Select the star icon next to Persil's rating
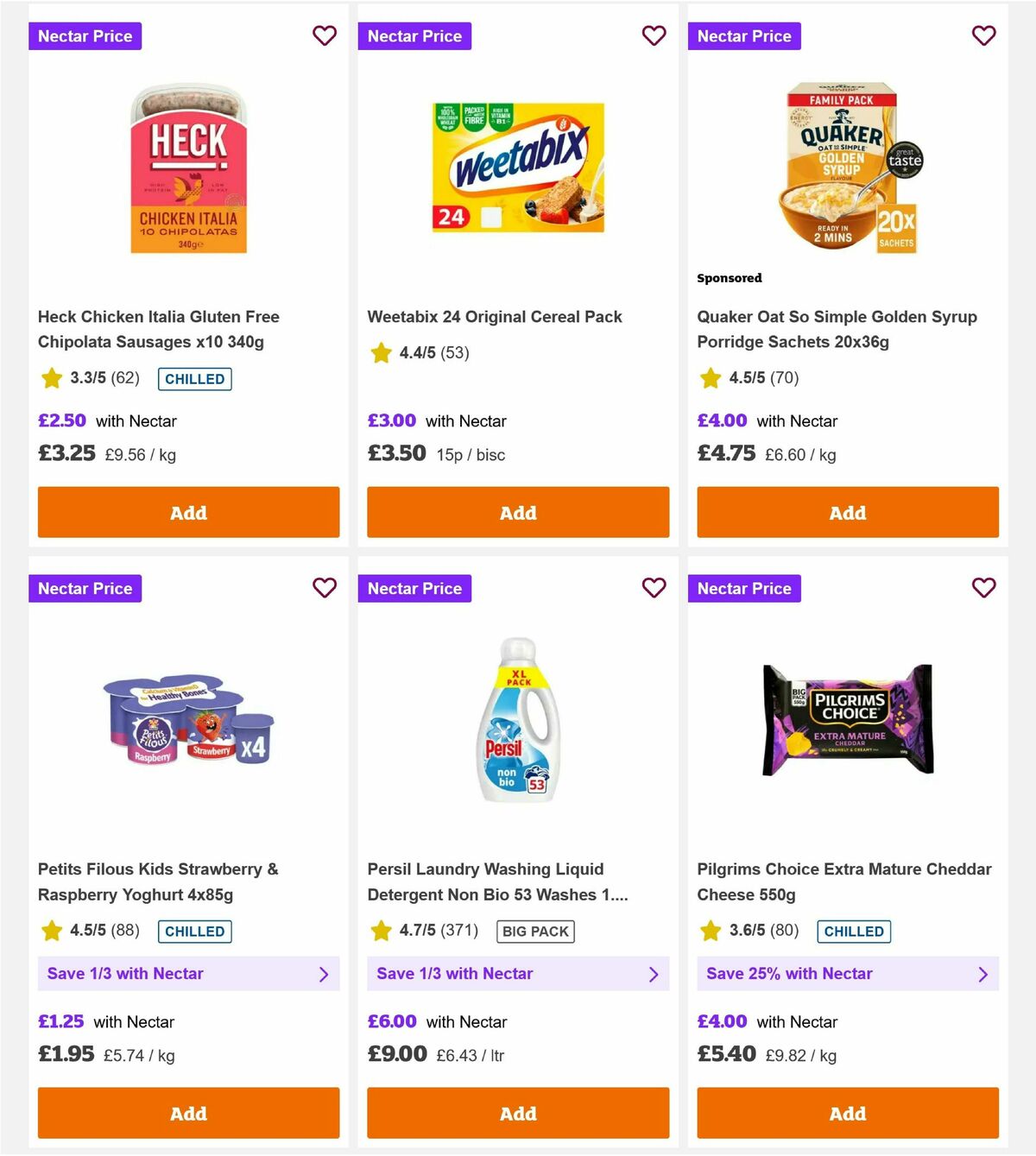The image size is (1036, 1156). (381, 931)
